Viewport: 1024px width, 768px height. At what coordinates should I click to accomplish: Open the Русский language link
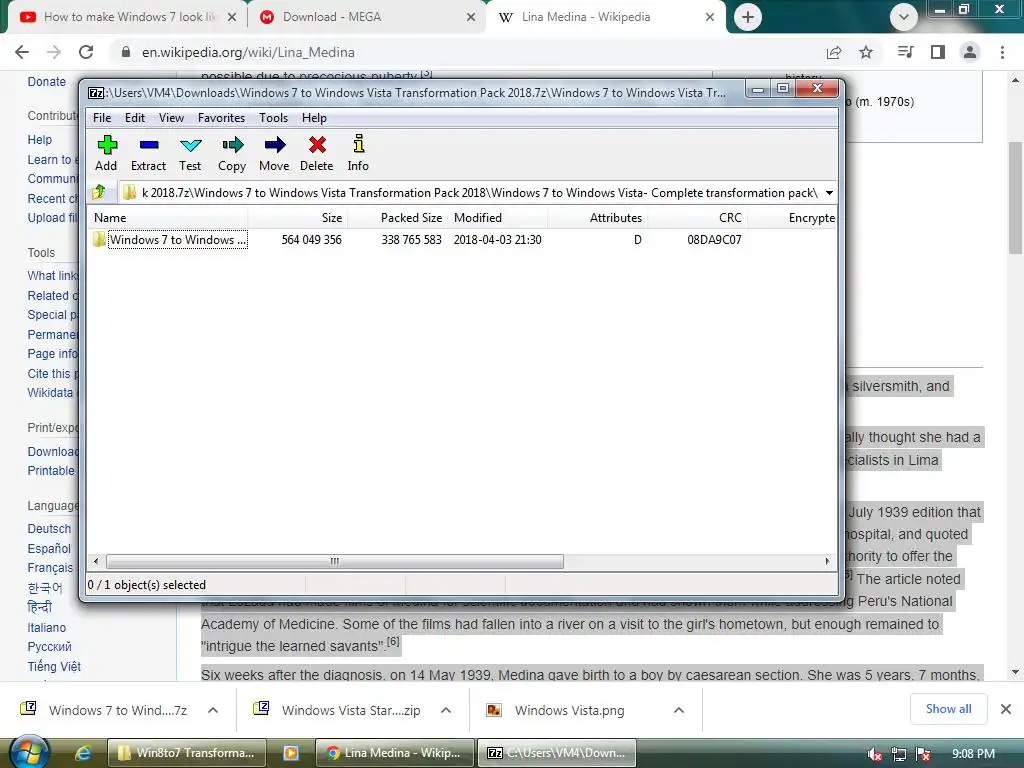tap(50, 647)
